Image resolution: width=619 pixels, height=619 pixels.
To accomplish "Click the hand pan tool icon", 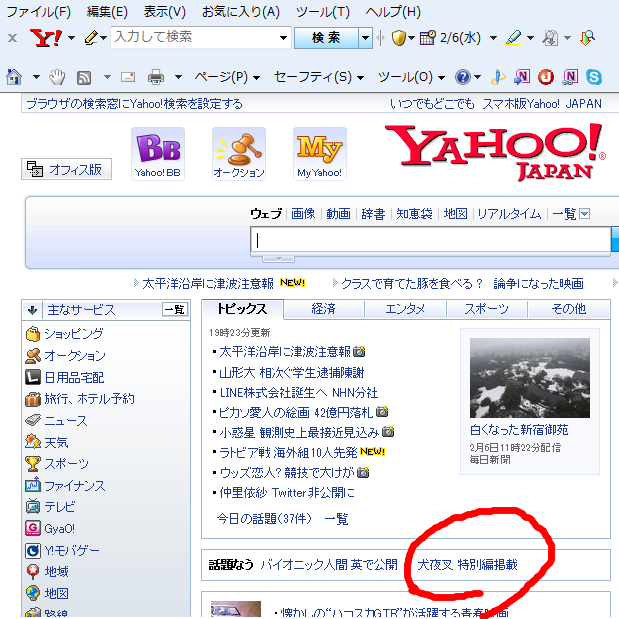I will (x=57, y=77).
